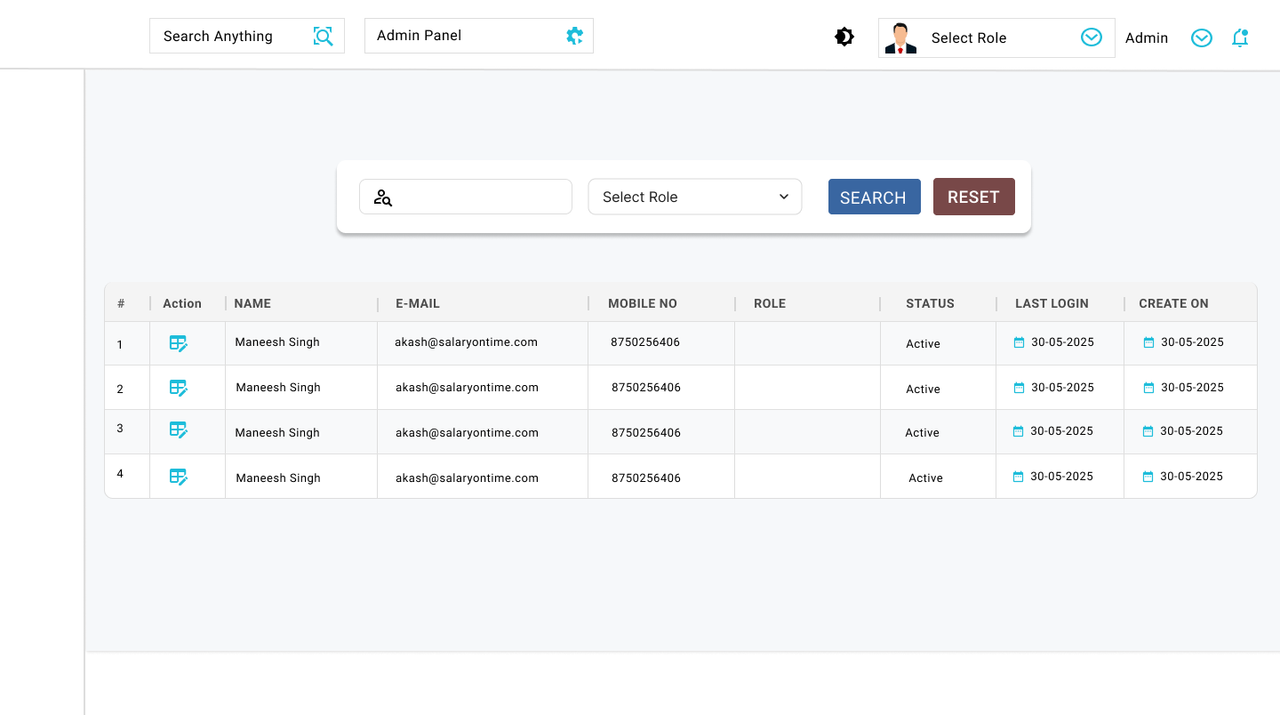Click inside the Search Anything input field
The image size is (1280, 715).
tap(230, 36)
